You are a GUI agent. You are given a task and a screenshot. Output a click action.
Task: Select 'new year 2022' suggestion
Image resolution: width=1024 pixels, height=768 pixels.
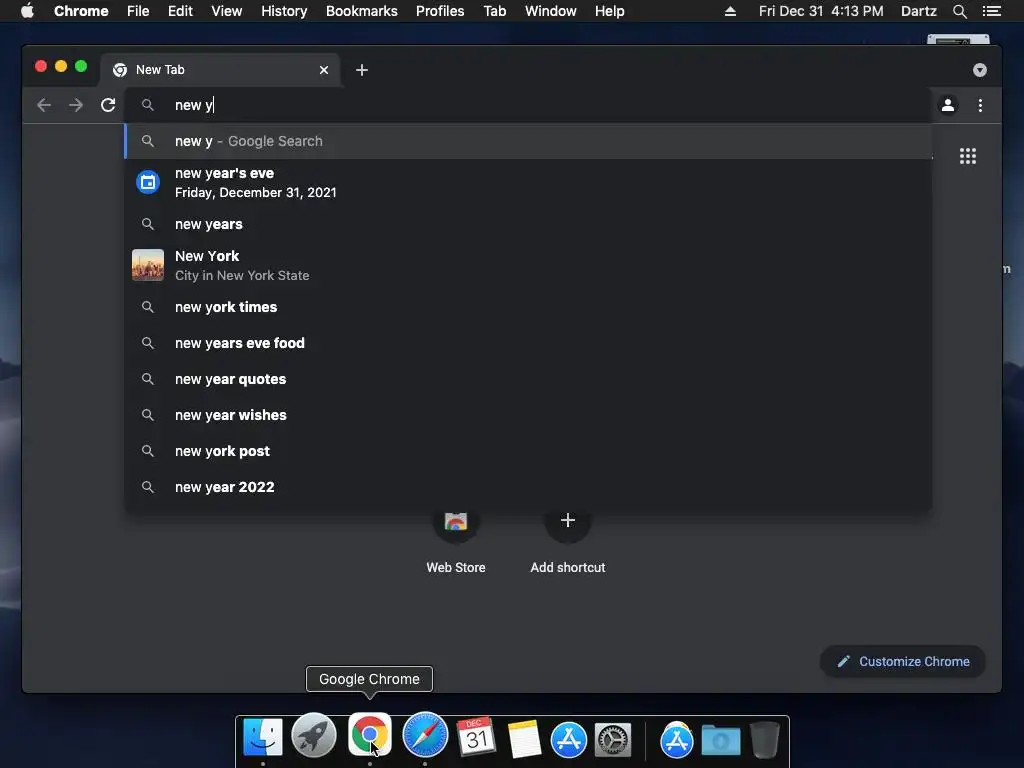pos(528,487)
